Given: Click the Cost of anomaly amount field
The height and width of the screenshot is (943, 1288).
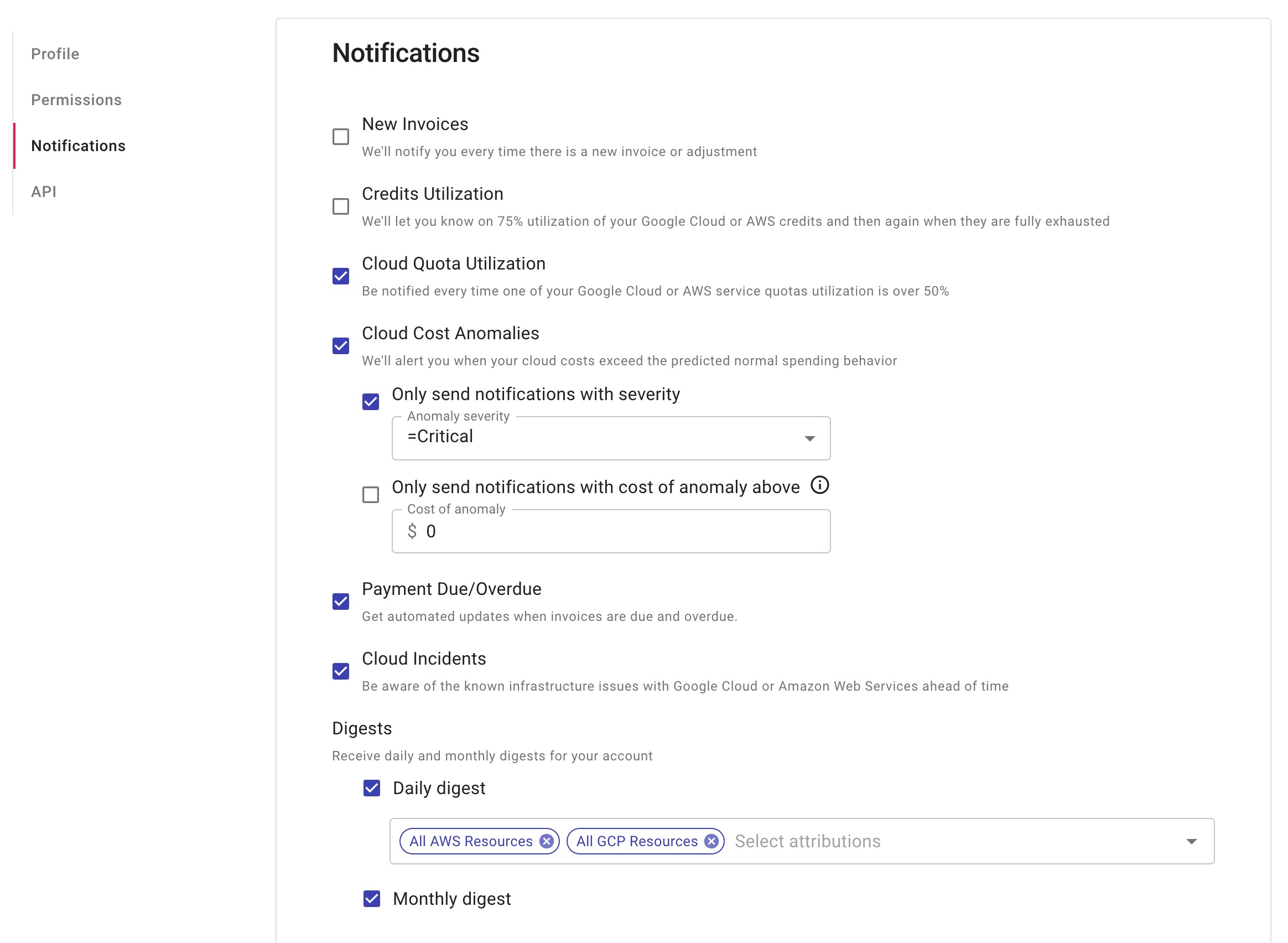Looking at the screenshot, I should click(x=622, y=531).
